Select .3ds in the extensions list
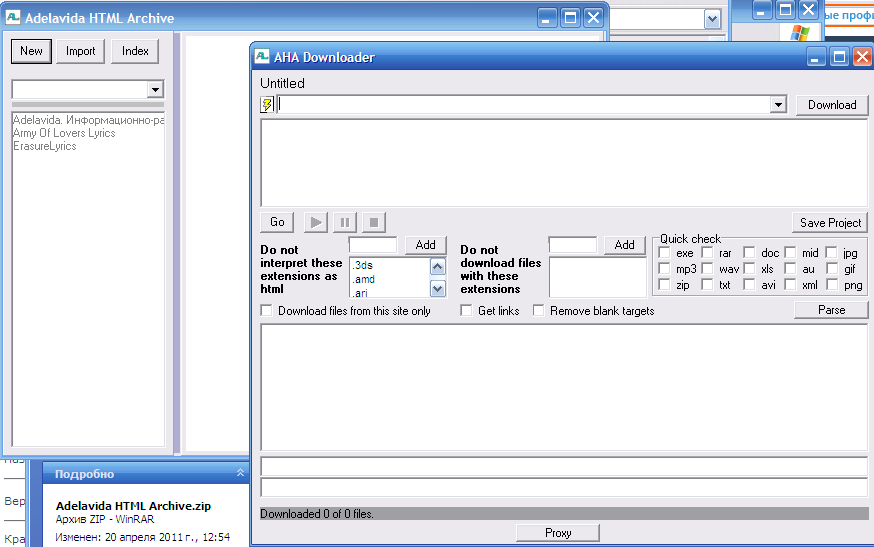 click(x=362, y=265)
